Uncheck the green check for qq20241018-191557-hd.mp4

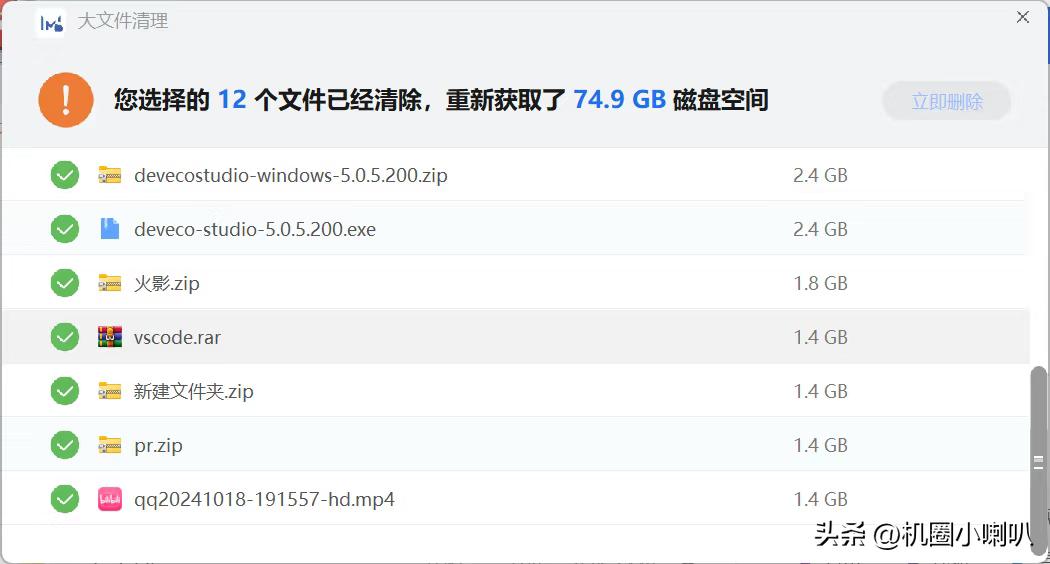pyautogui.click(x=65, y=499)
